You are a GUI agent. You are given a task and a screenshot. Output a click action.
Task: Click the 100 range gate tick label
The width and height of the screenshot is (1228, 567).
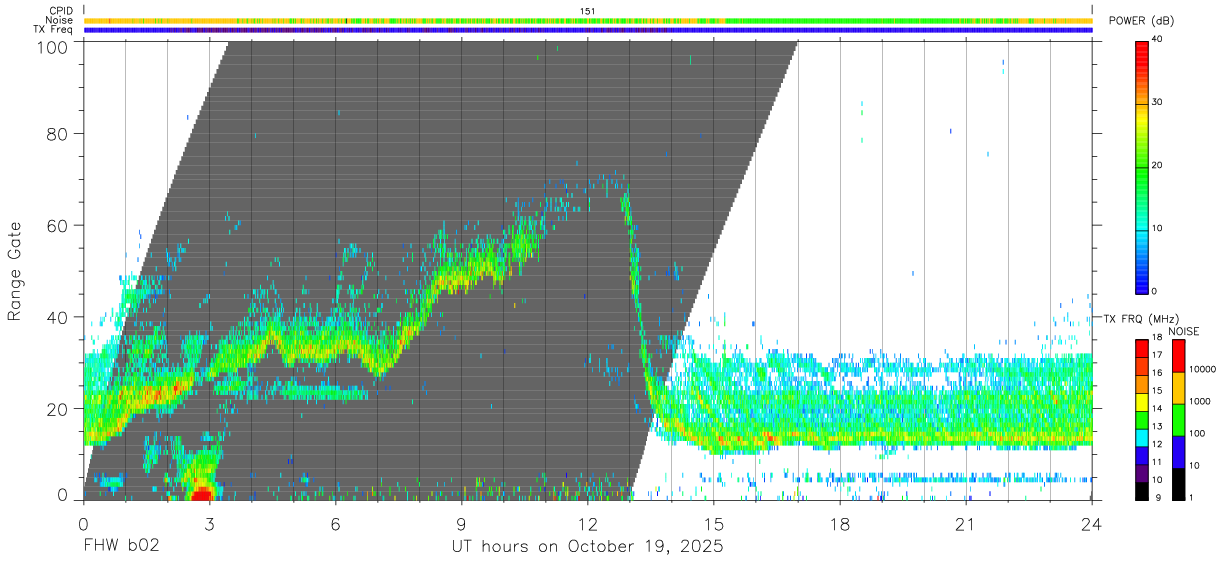coord(52,46)
